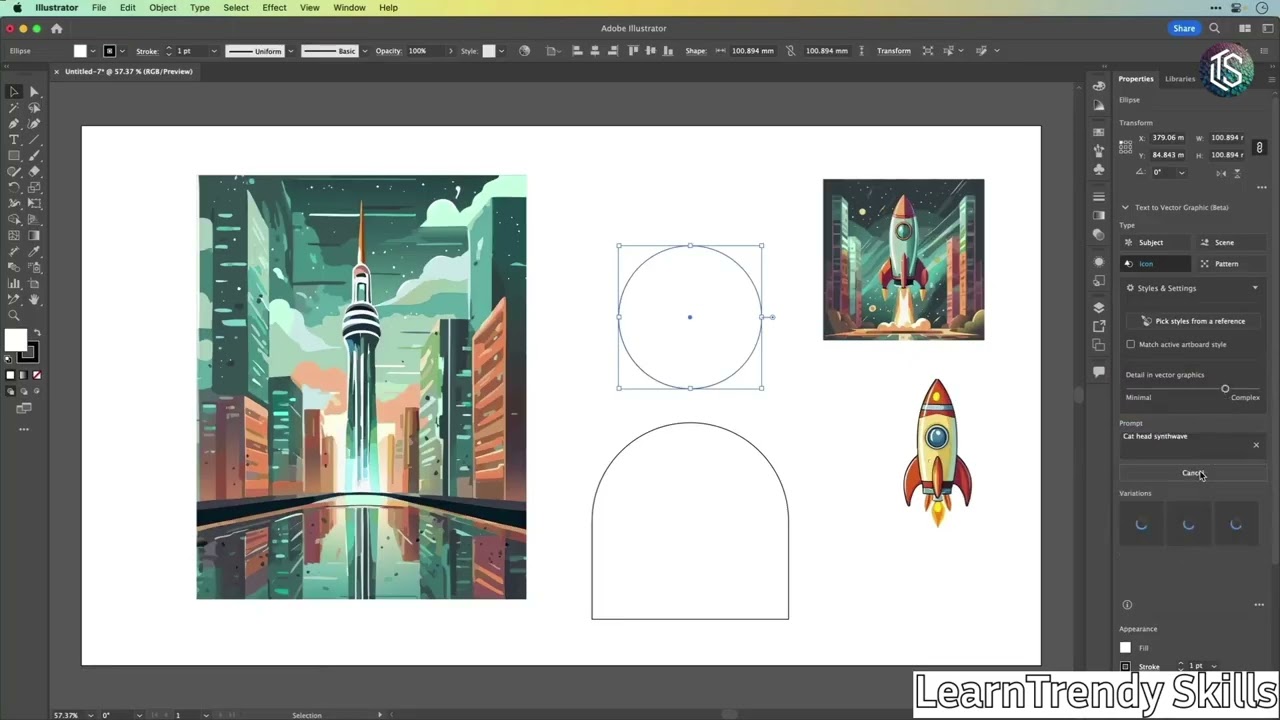Image resolution: width=1280 pixels, height=720 pixels.
Task: Collapse Text to Vector Graphic section
Action: 1125,207
